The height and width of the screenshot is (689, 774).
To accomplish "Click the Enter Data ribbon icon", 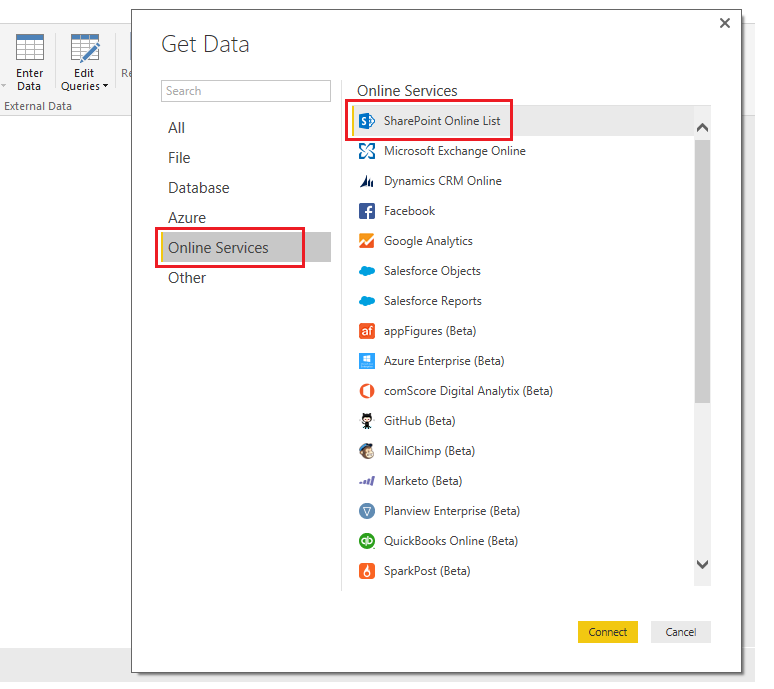I will click(x=30, y=47).
